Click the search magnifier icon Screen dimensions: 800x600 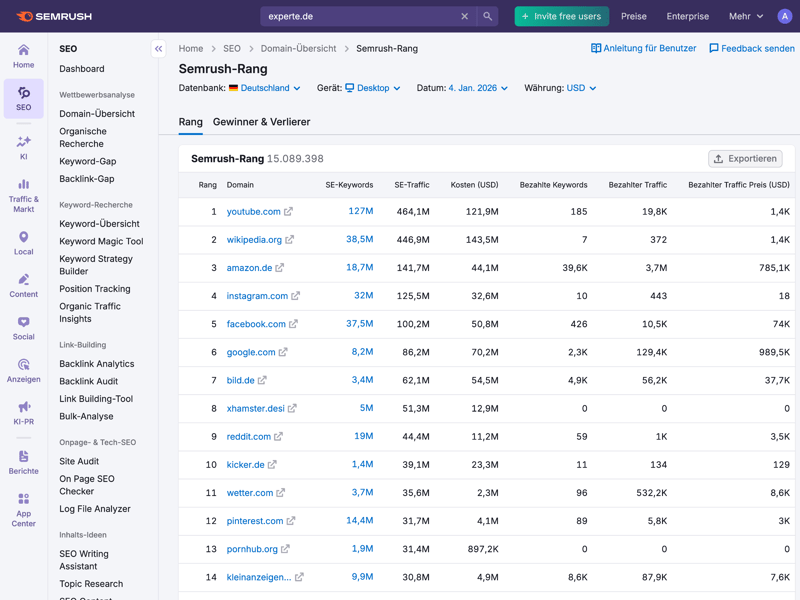click(x=487, y=16)
